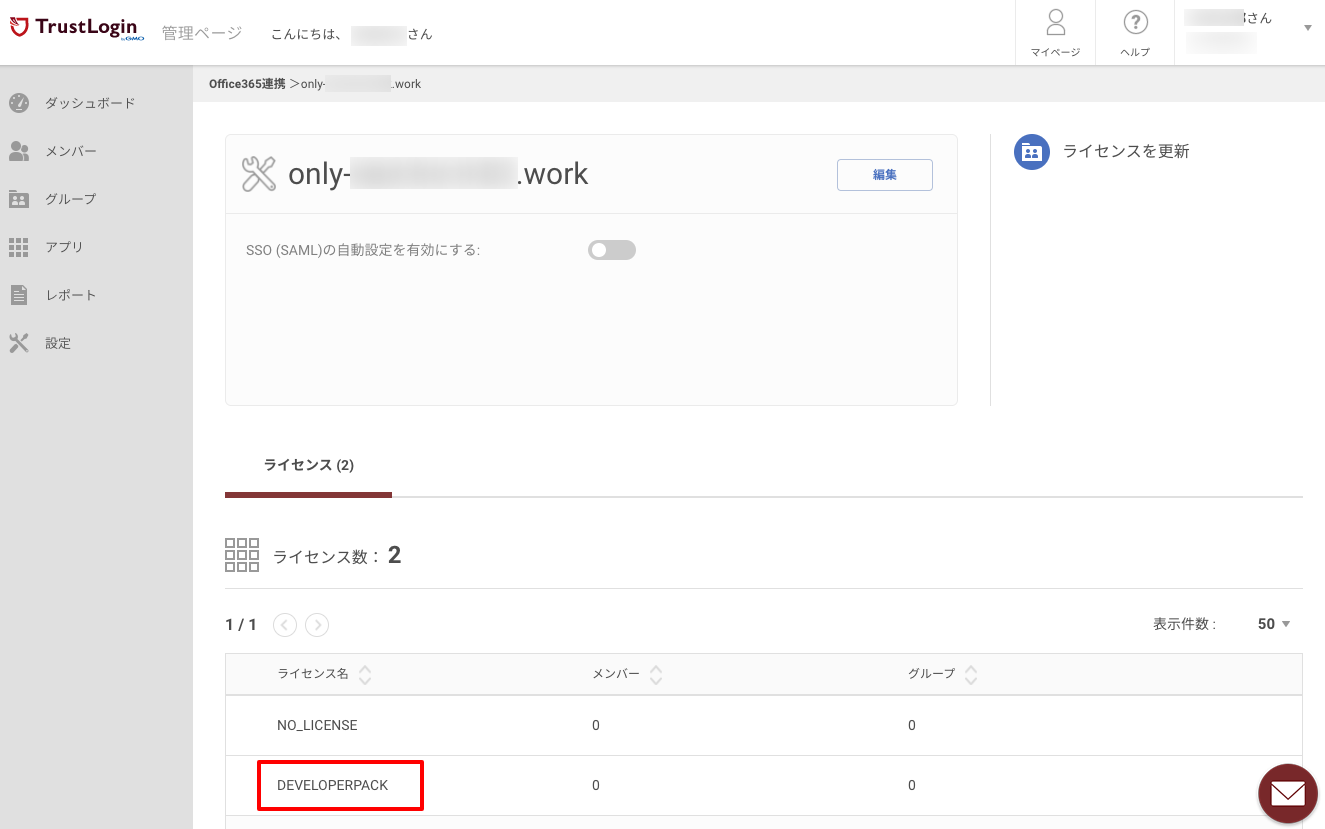
Task: Click the settings wrench icon in the sidebar
Action: [19, 343]
